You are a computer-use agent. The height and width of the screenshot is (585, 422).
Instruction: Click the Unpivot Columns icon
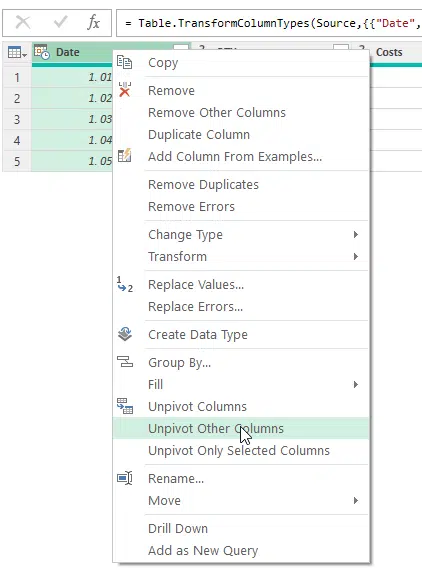pos(125,406)
